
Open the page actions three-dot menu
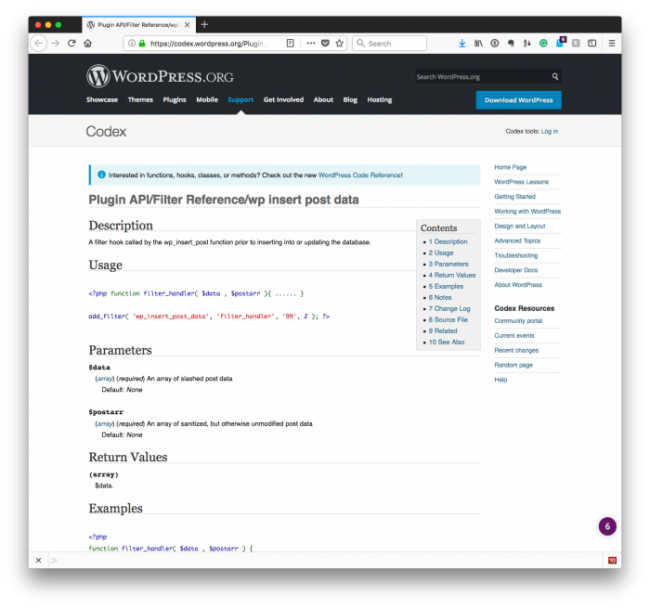[x=310, y=44]
